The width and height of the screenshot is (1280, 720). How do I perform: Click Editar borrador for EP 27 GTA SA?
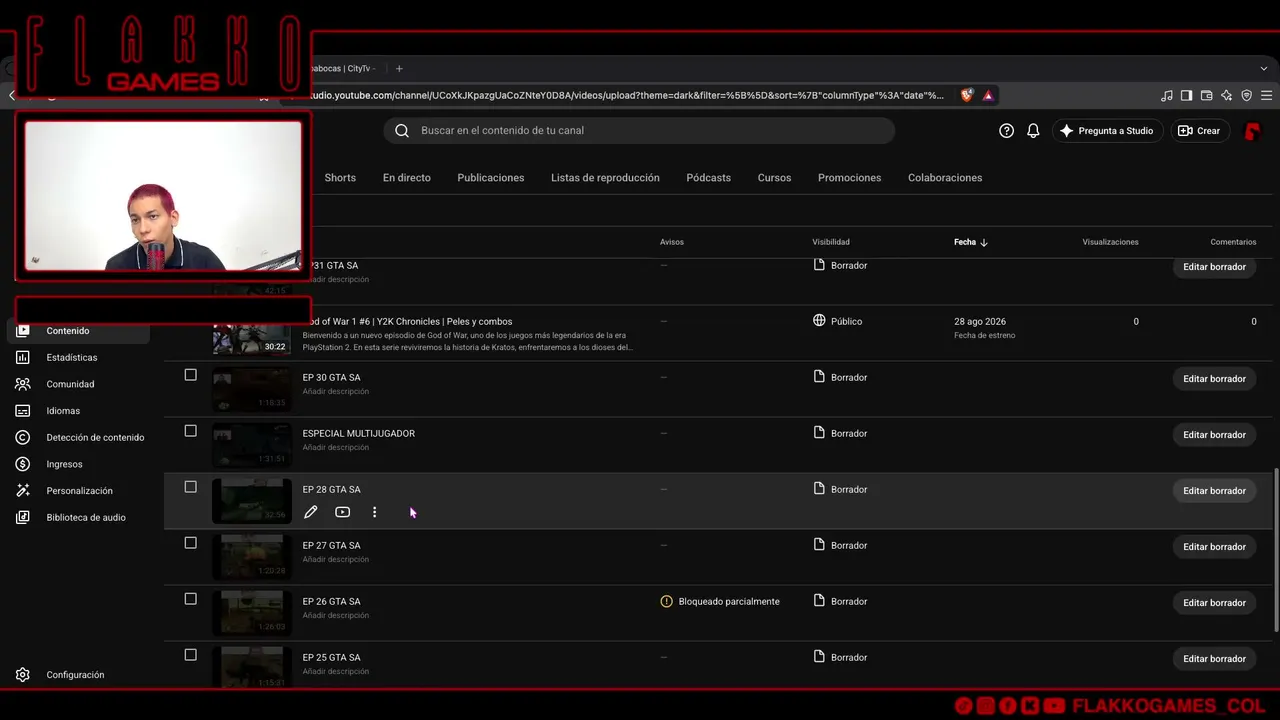tap(1214, 547)
